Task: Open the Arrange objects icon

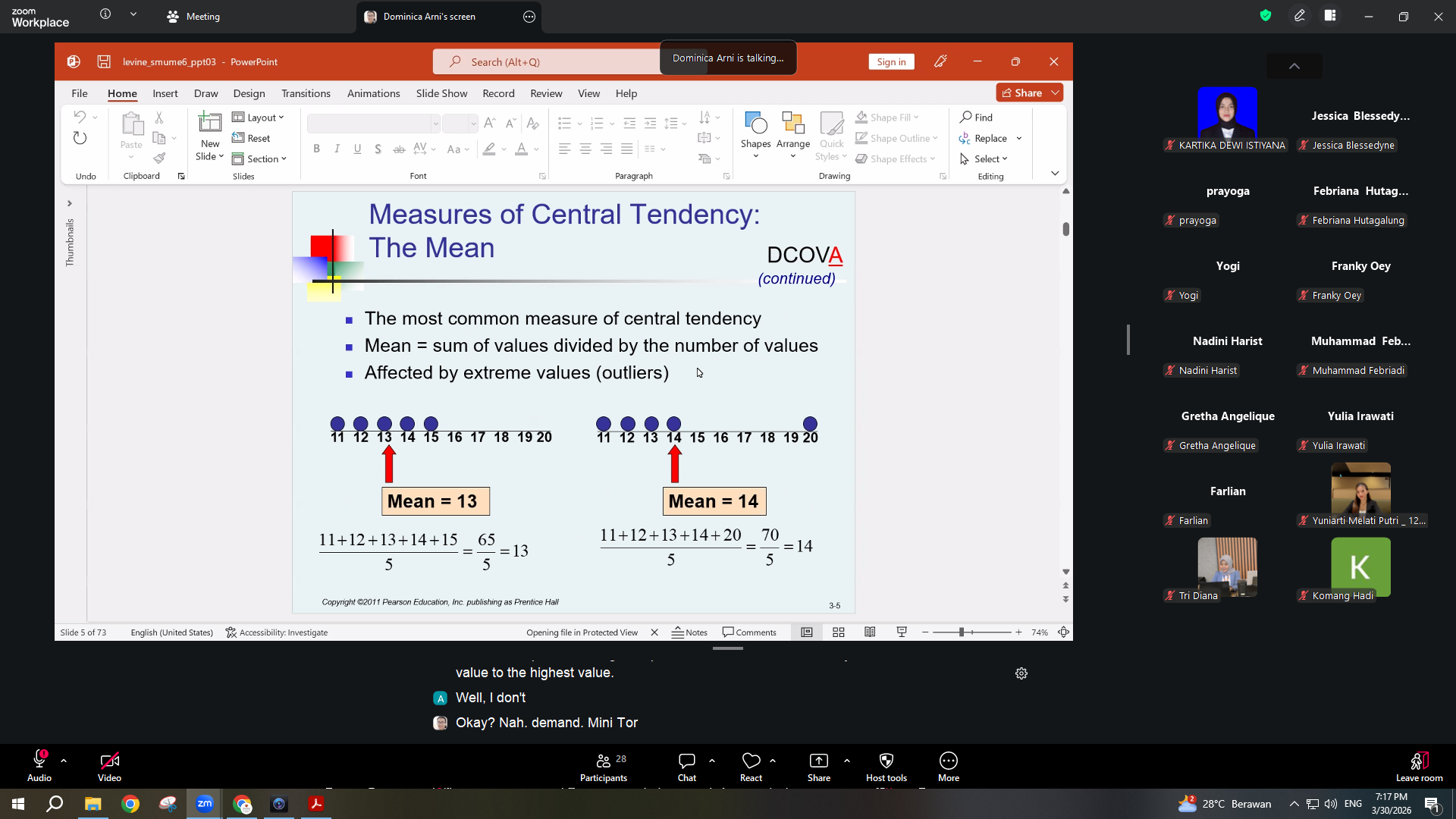Action: [x=793, y=122]
